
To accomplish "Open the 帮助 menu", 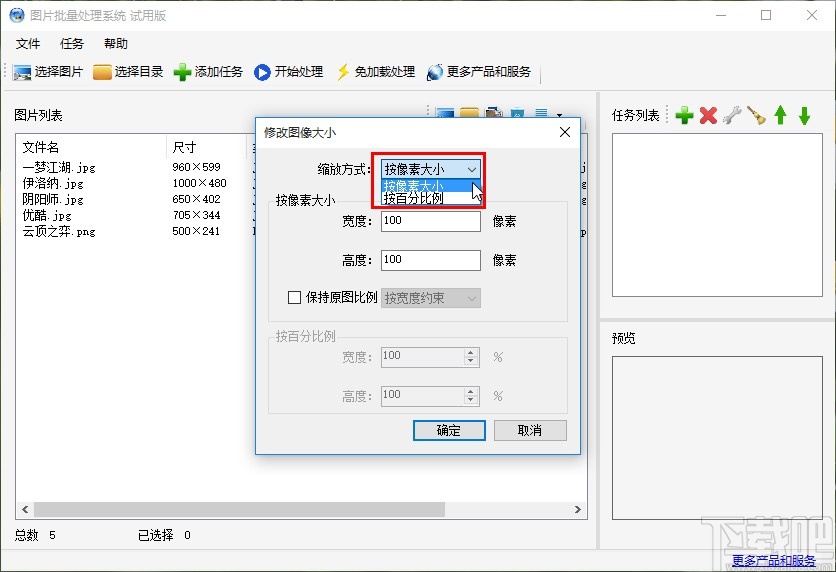I will pyautogui.click(x=116, y=44).
